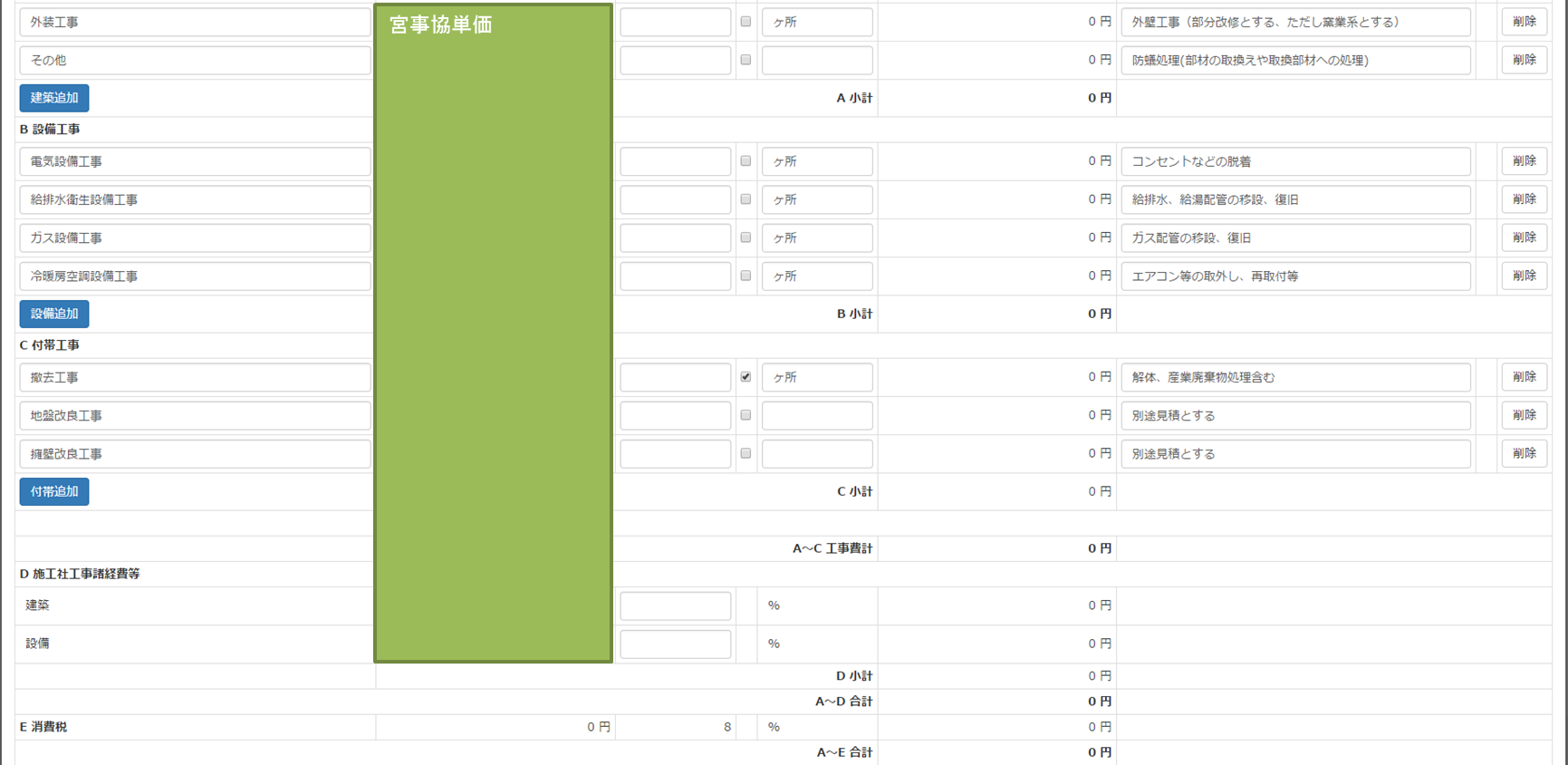1568x765 pixels.
Task: Check the box in the ガス設備工事 row
Action: (746, 237)
